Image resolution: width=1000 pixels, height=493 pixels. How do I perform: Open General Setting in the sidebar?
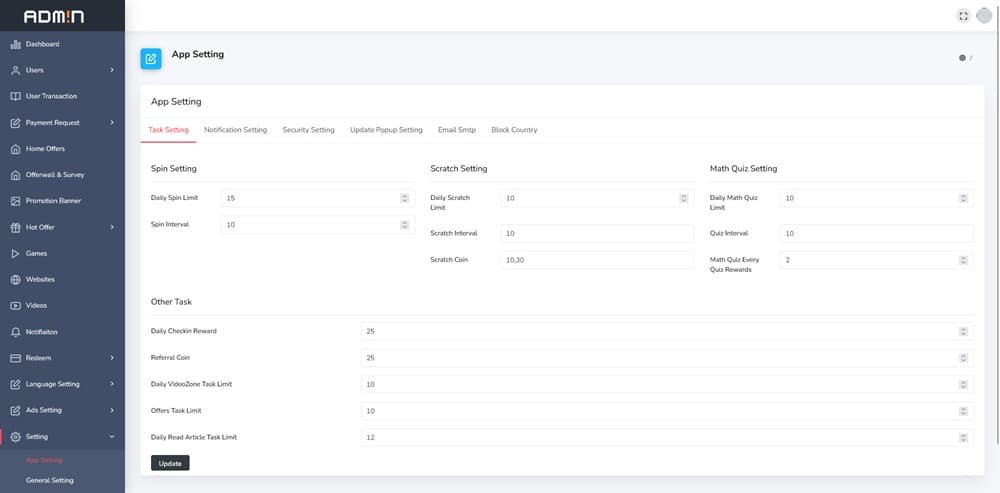[50, 480]
